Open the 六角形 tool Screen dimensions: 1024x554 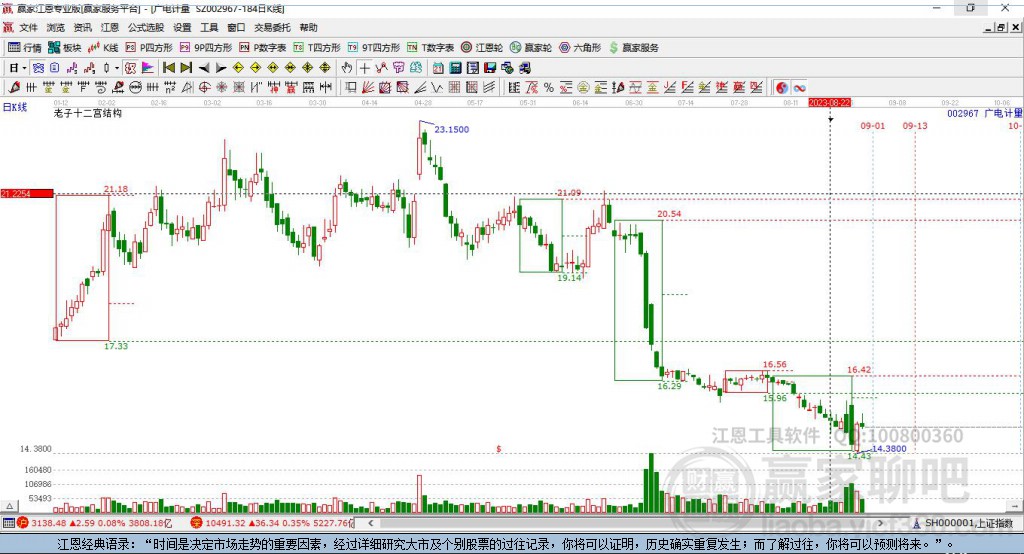coord(580,48)
